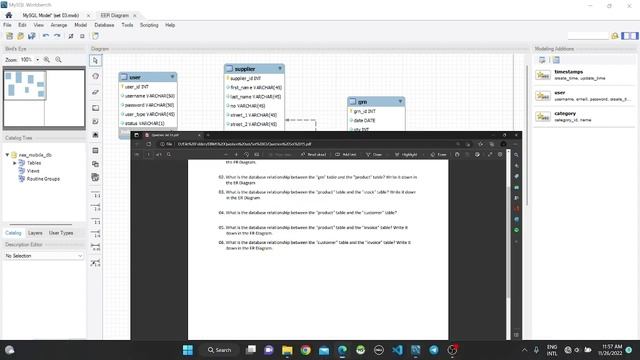Screen dimensions: 640x360
Task: Expand the Tables node in Catalog Tree
Action: tap(15, 163)
